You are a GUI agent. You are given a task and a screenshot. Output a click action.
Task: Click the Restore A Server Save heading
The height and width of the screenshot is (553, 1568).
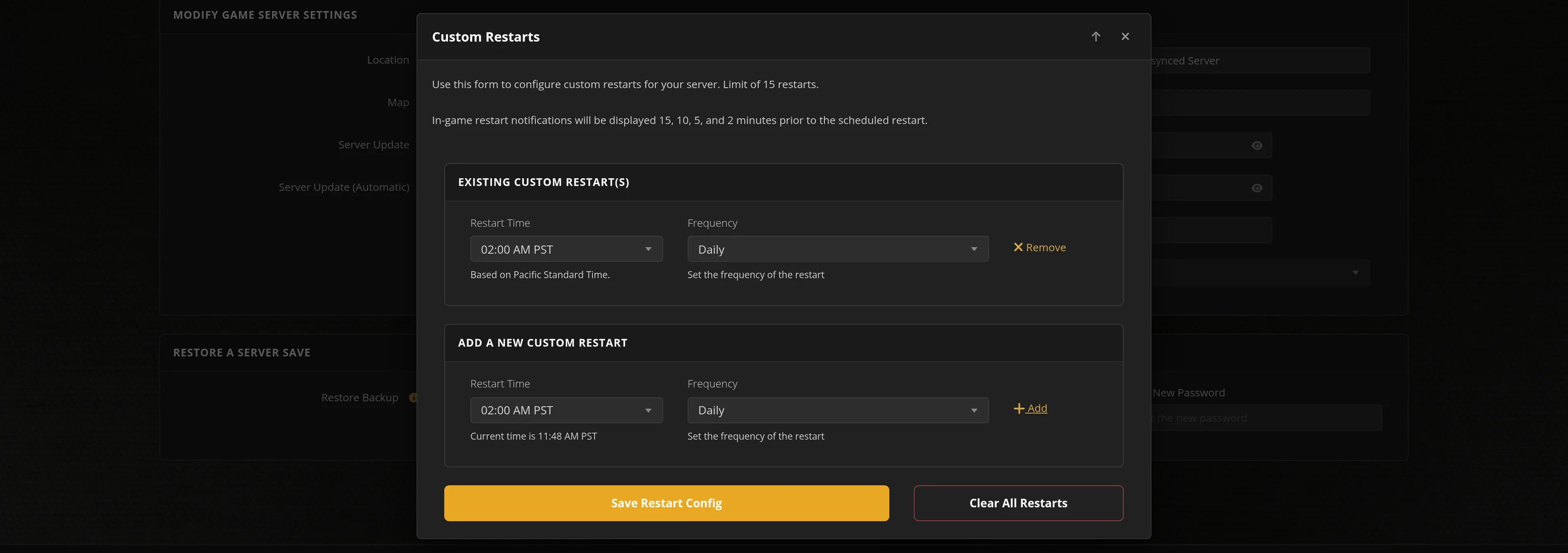click(x=241, y=352)
